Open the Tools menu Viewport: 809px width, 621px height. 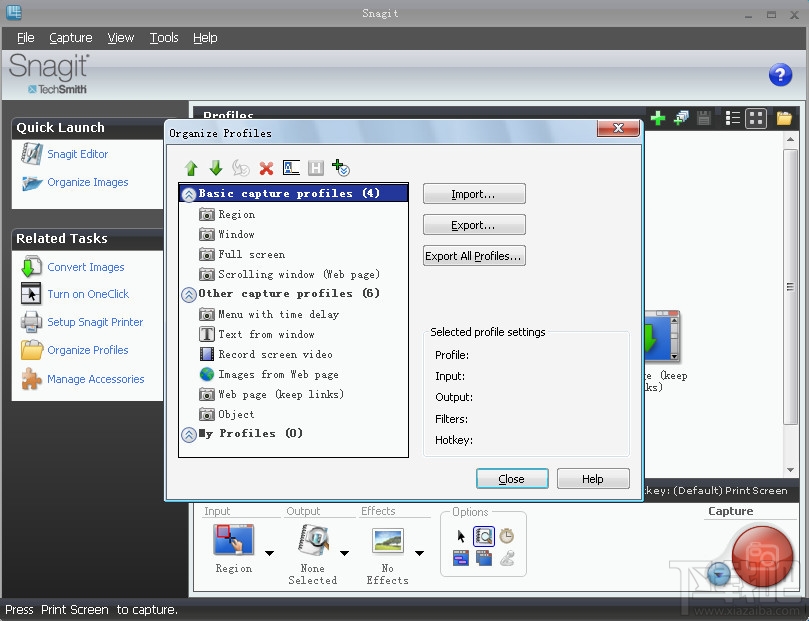click(x=163, y=37)
